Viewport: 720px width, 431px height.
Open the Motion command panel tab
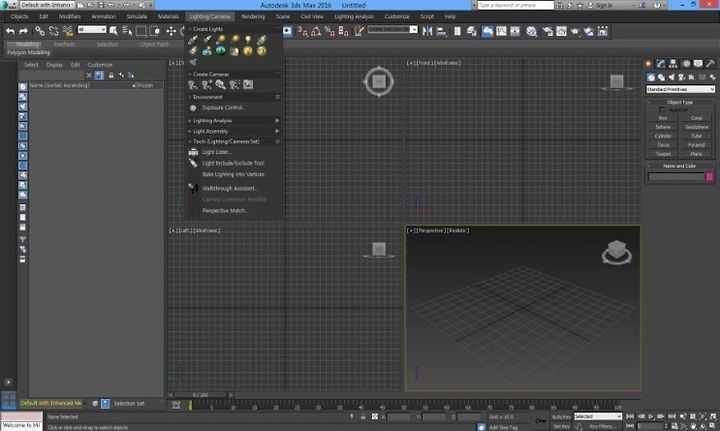coord(686,63)
